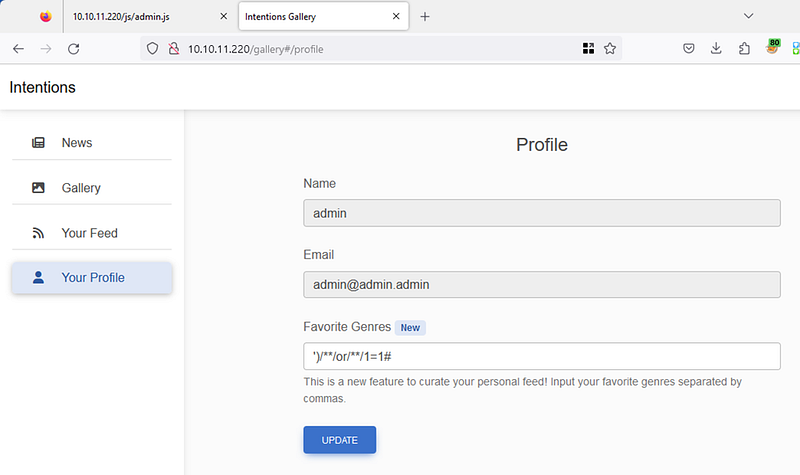The image size is (800, 475).
Task: Open the Pocket save icon
Action: (x=689, y=48)
